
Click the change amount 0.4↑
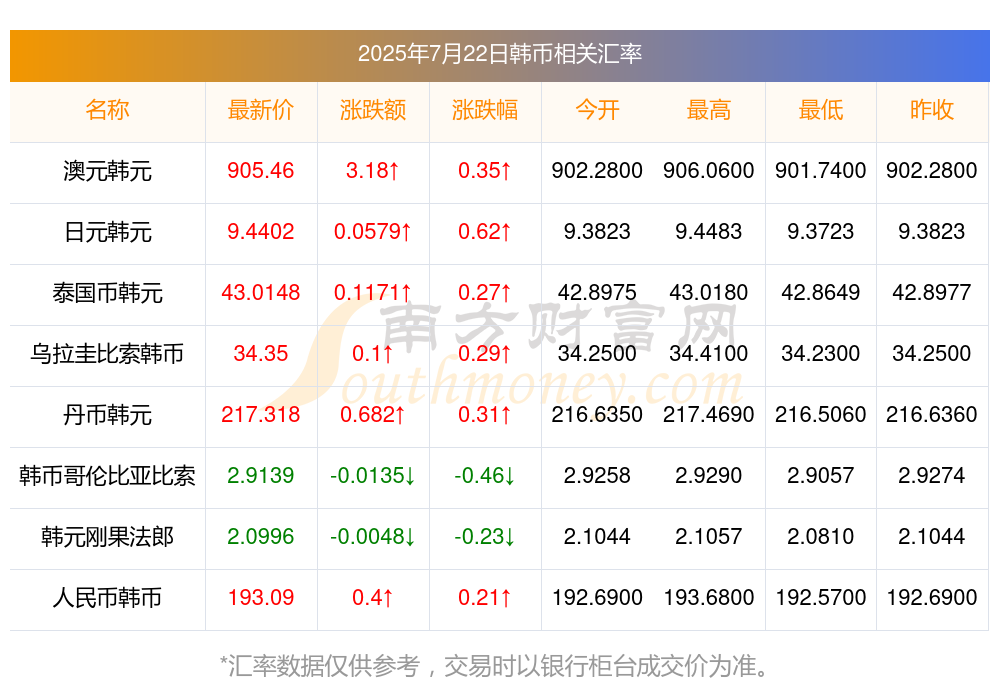tap(372, 597)
